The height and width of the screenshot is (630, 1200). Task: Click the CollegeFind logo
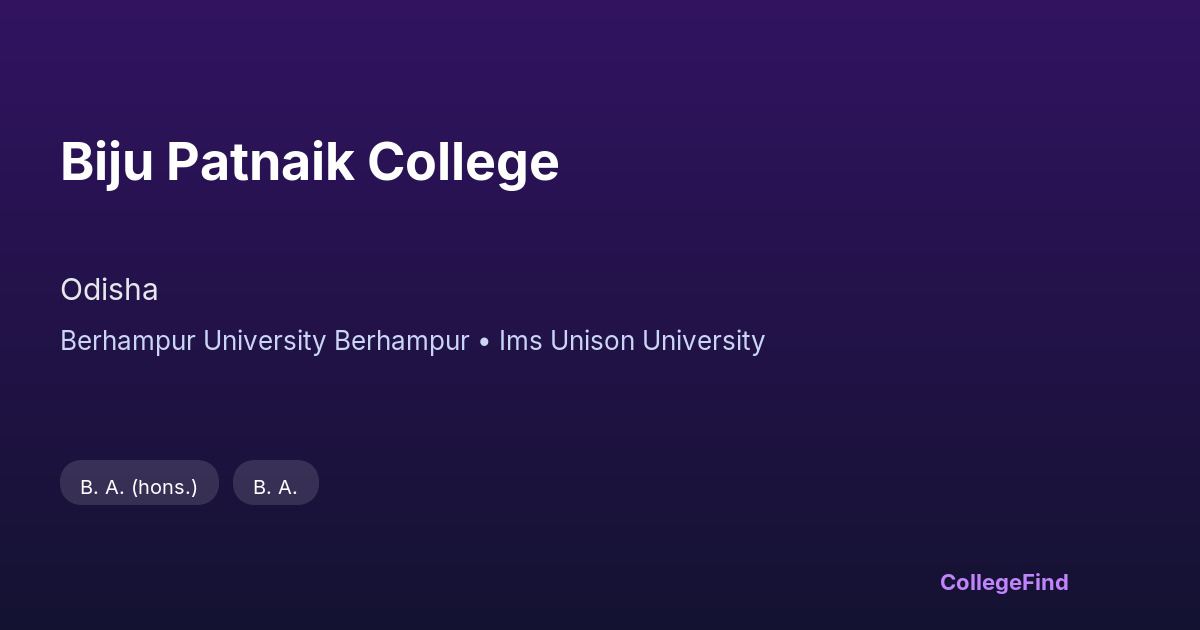point(1004,582)
